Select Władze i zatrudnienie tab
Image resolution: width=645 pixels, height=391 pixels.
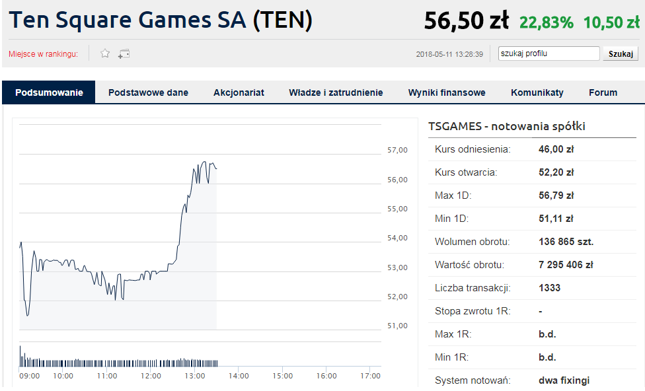point(336,93)
